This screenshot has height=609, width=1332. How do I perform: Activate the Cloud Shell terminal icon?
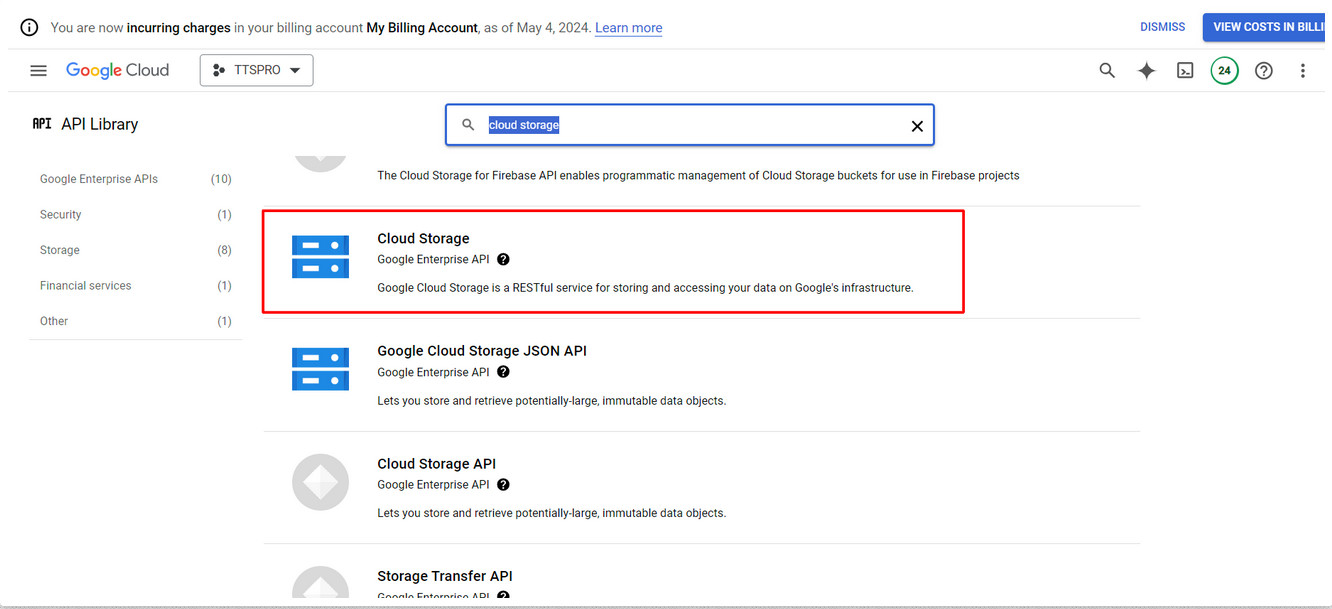pos(1185,70)
